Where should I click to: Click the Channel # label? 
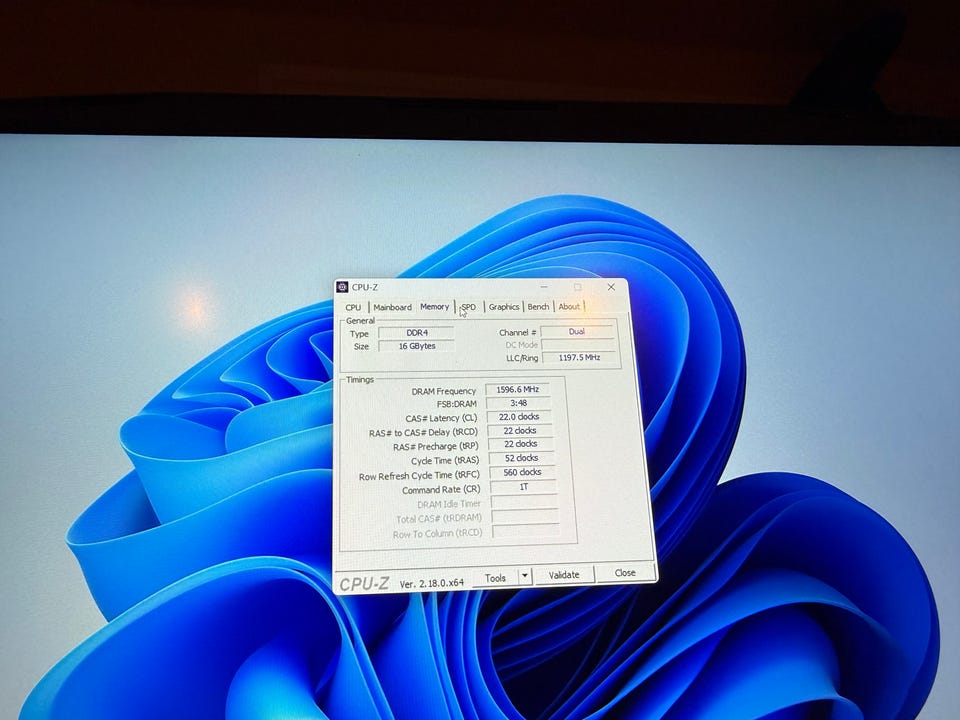(517, 332)
